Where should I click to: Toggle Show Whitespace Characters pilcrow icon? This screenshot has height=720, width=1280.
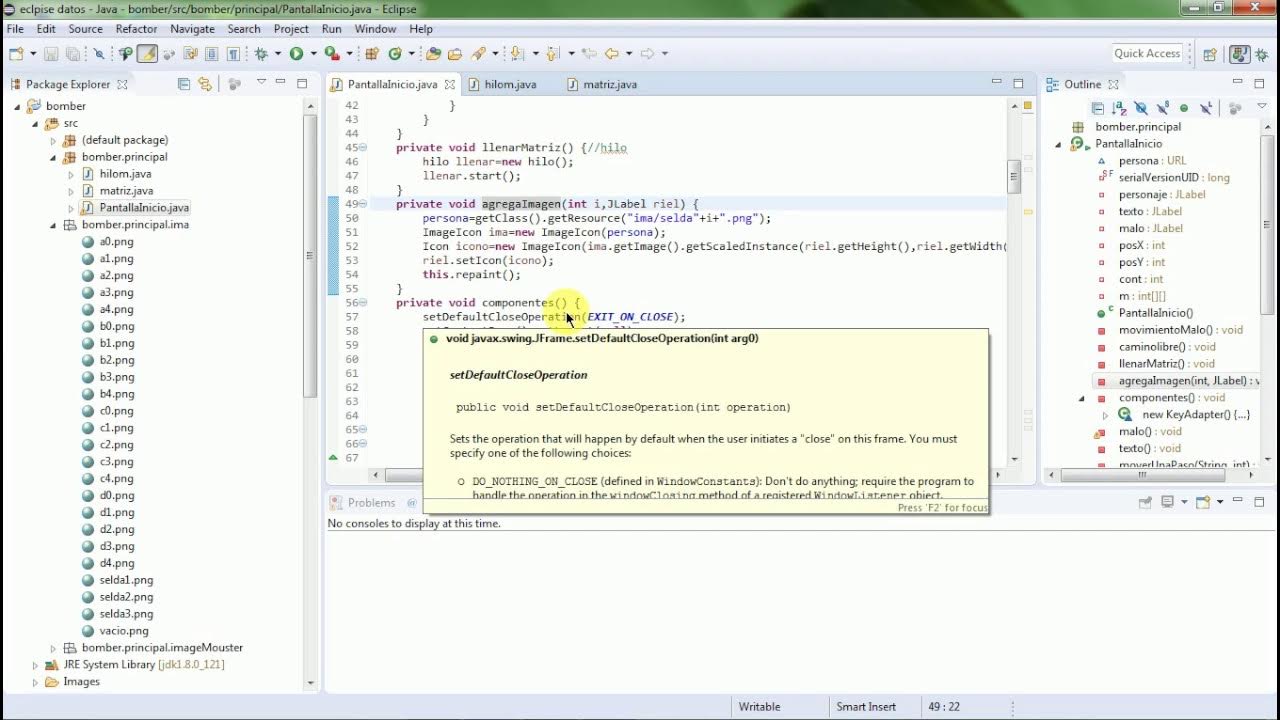pos(232,54)
